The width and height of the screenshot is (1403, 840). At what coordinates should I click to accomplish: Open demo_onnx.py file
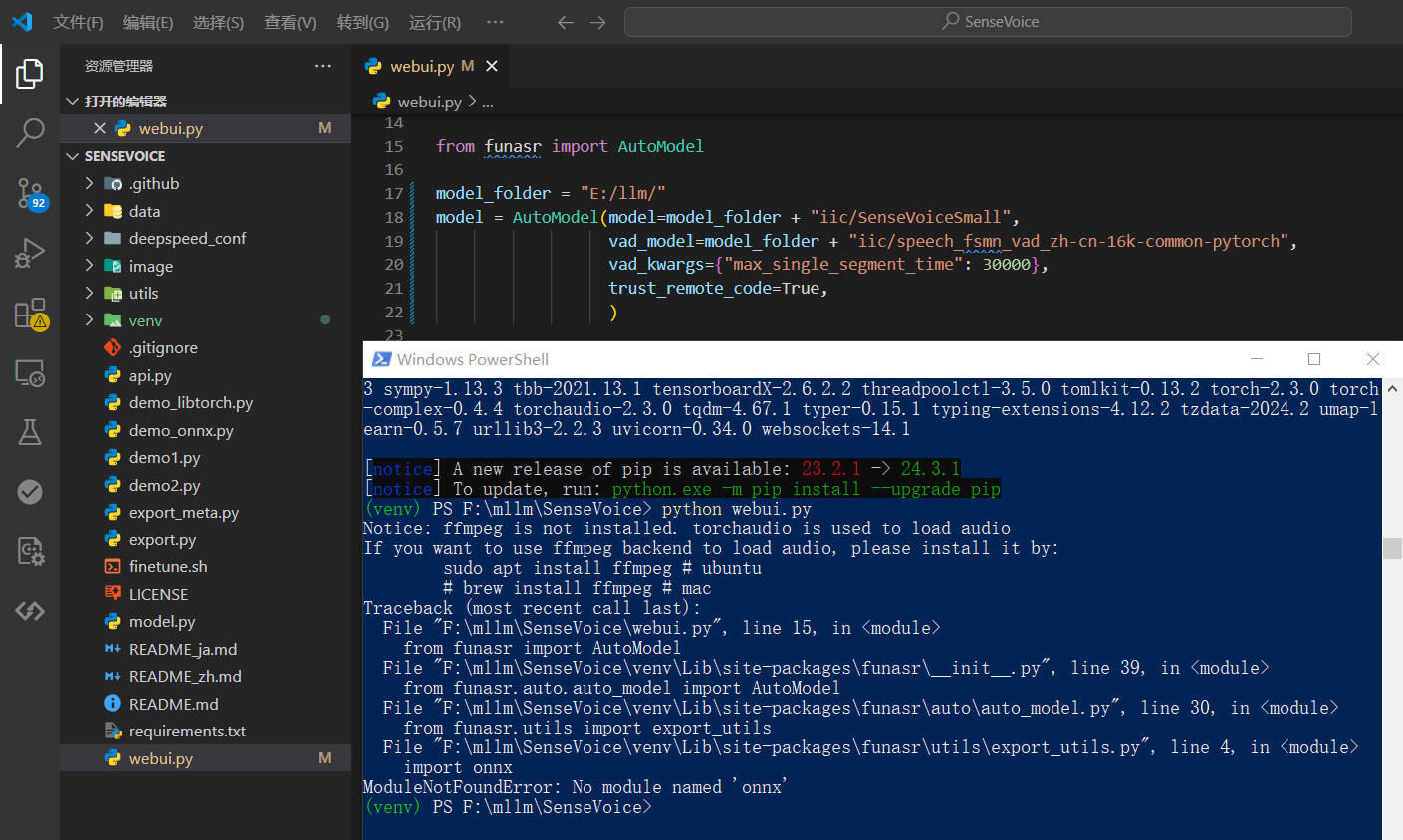tap(205, 430)
